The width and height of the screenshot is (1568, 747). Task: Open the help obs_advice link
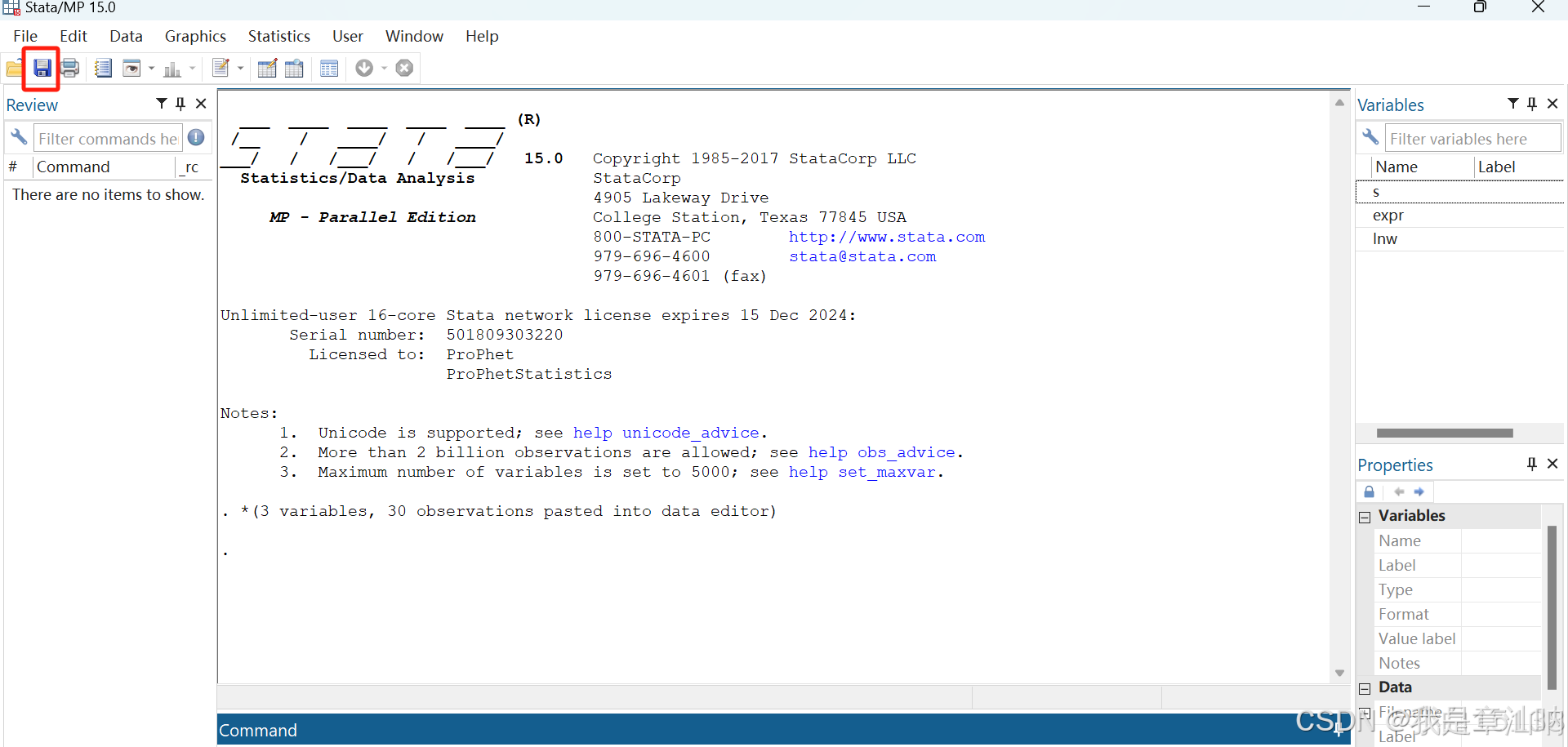tap(882, 452)
